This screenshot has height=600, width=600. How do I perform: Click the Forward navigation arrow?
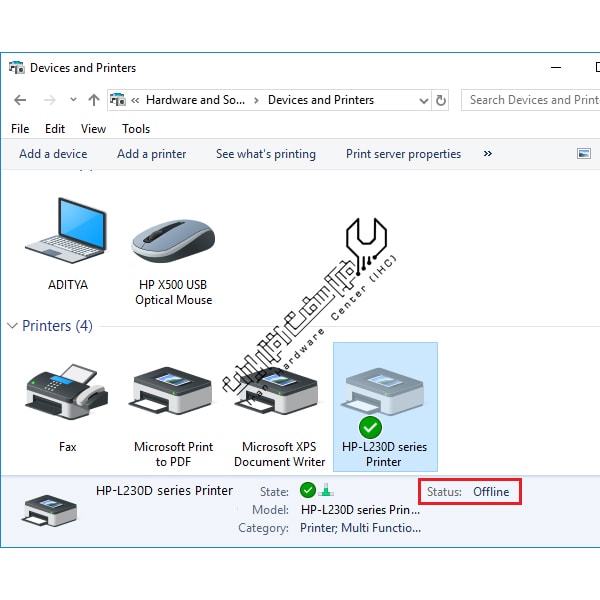click(x=50, y=100)
